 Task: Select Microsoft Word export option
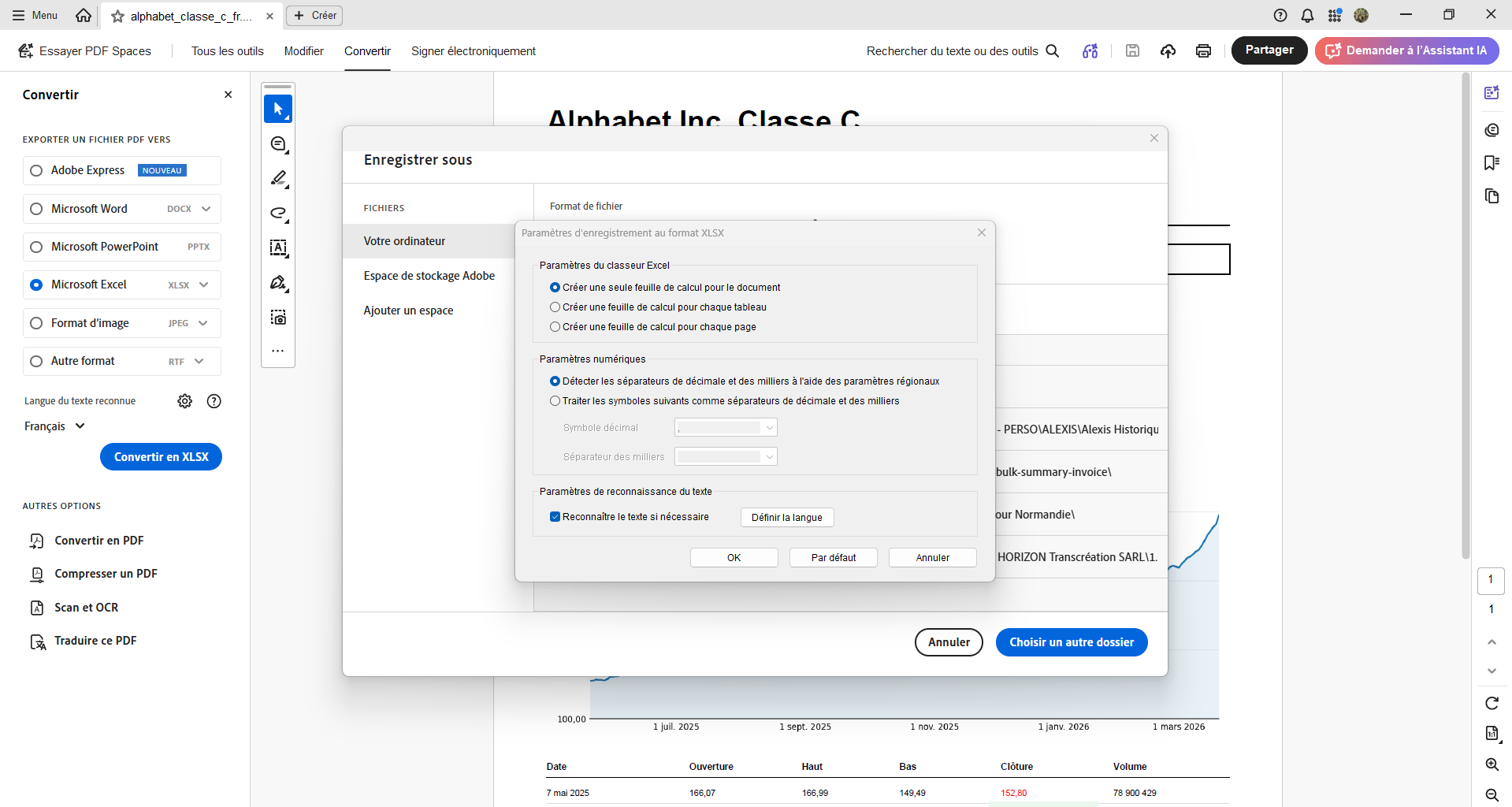pos(122,209)
